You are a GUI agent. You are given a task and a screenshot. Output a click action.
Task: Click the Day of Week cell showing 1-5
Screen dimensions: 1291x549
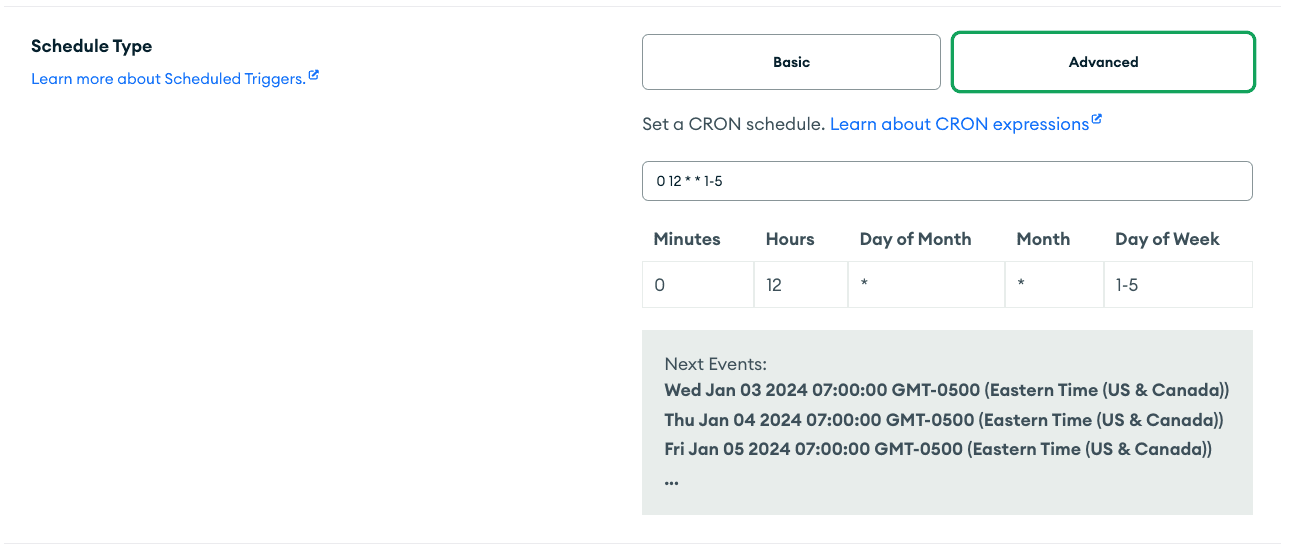coord(1178,285)
